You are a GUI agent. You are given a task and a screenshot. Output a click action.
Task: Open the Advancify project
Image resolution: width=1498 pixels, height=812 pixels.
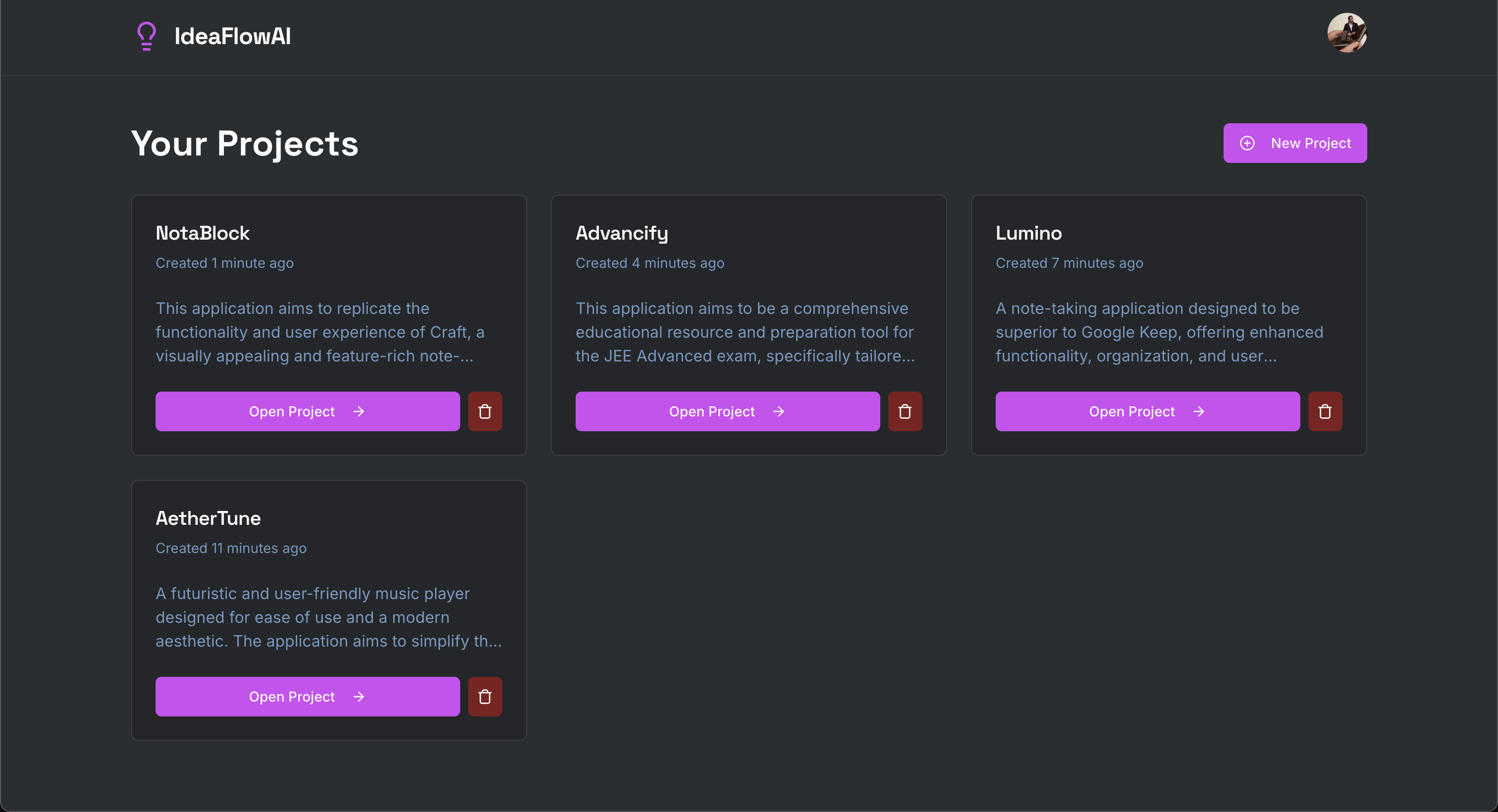coord(727,411)
